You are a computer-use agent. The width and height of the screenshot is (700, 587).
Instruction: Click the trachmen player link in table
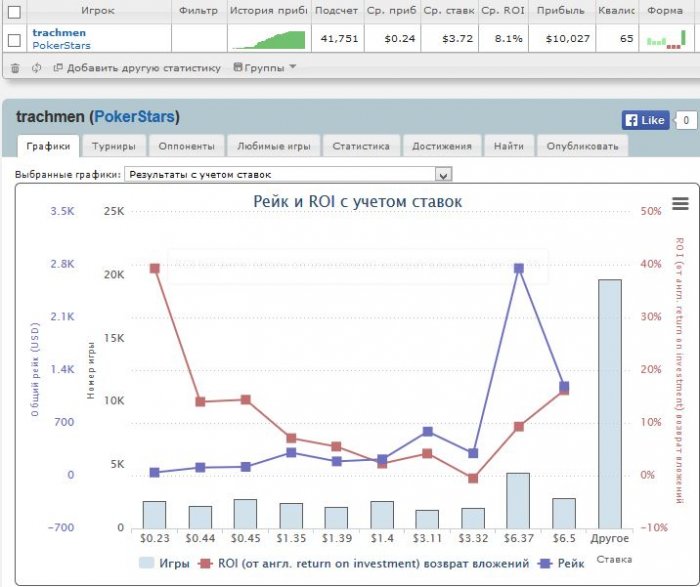[59, 33]
